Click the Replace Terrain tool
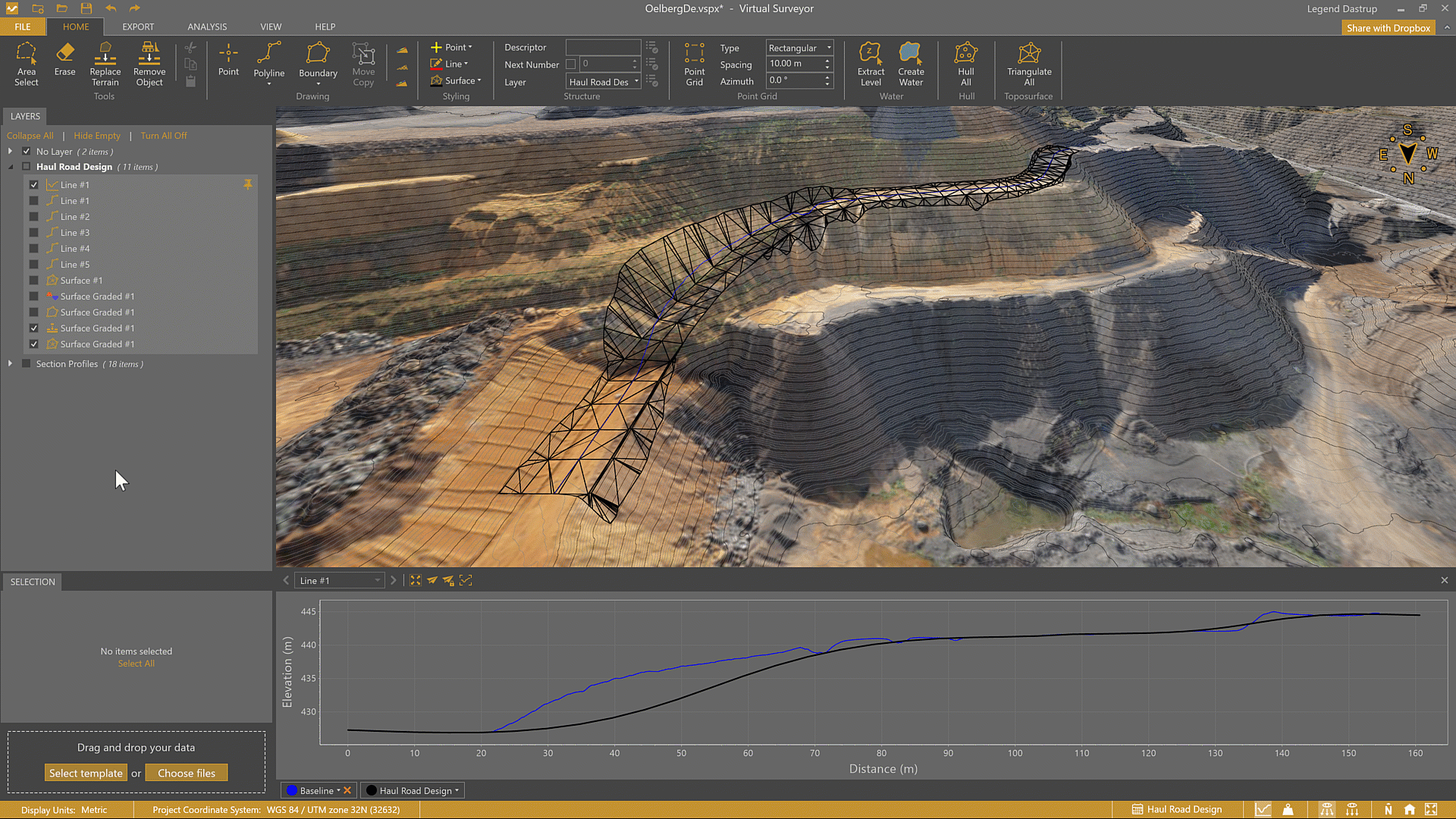This screenshot has width=1456, height=819. (x=105, y=64)
